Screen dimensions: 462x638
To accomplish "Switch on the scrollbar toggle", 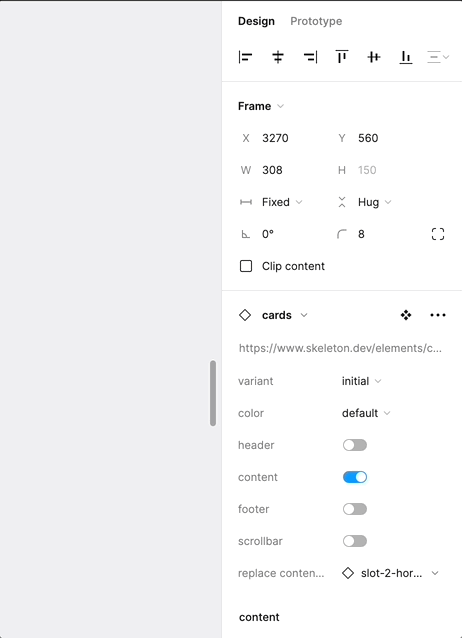I will pos(355,541).
